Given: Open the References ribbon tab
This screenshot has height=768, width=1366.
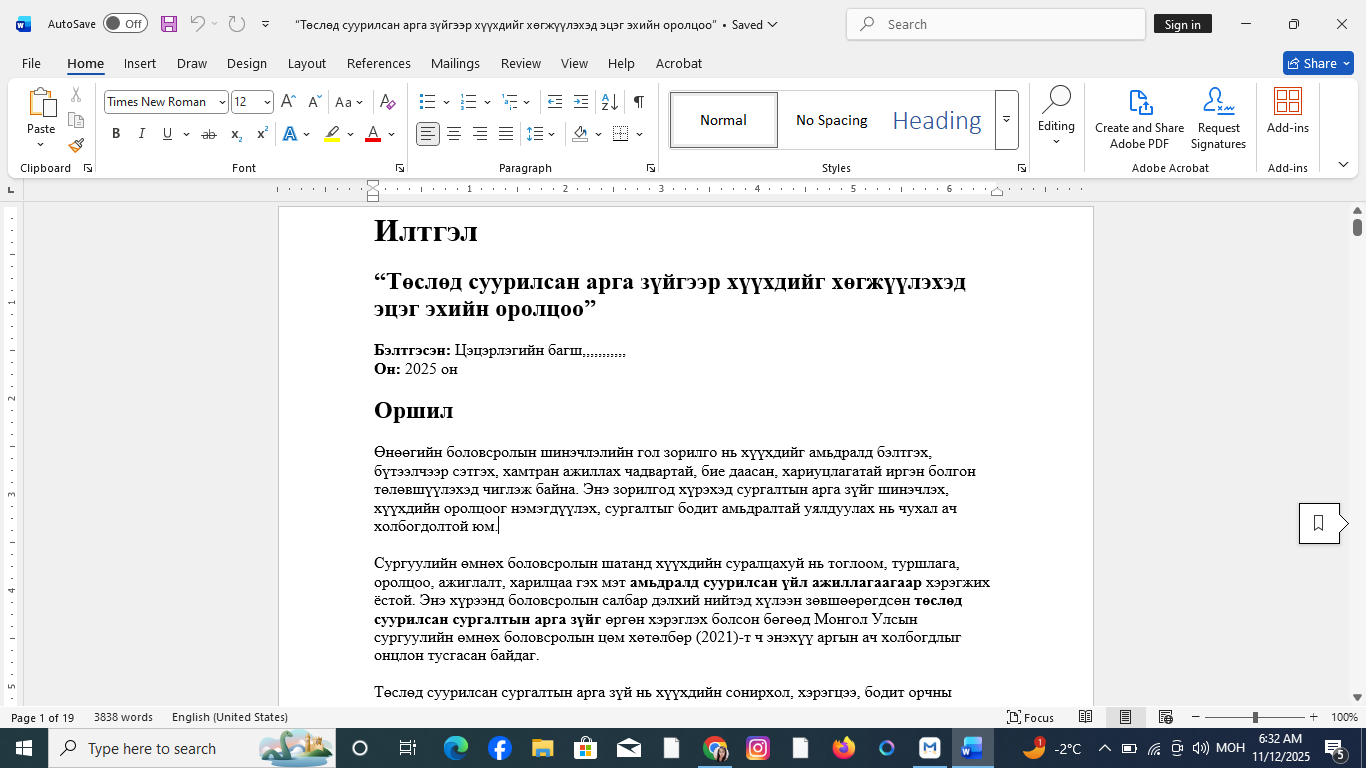Looking at the screenshot, I should pyautogui.click(x=379, y=63).
